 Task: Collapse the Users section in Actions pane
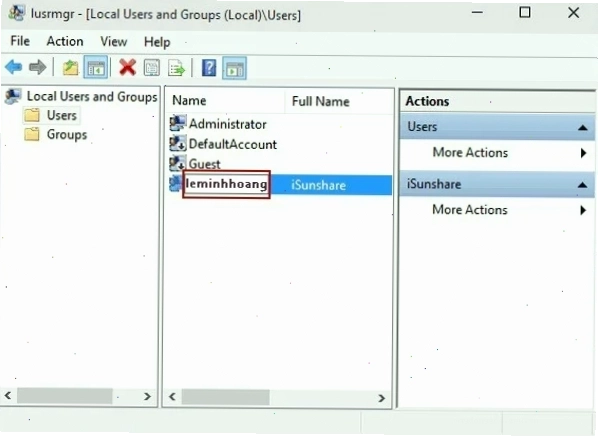point(582,127)
